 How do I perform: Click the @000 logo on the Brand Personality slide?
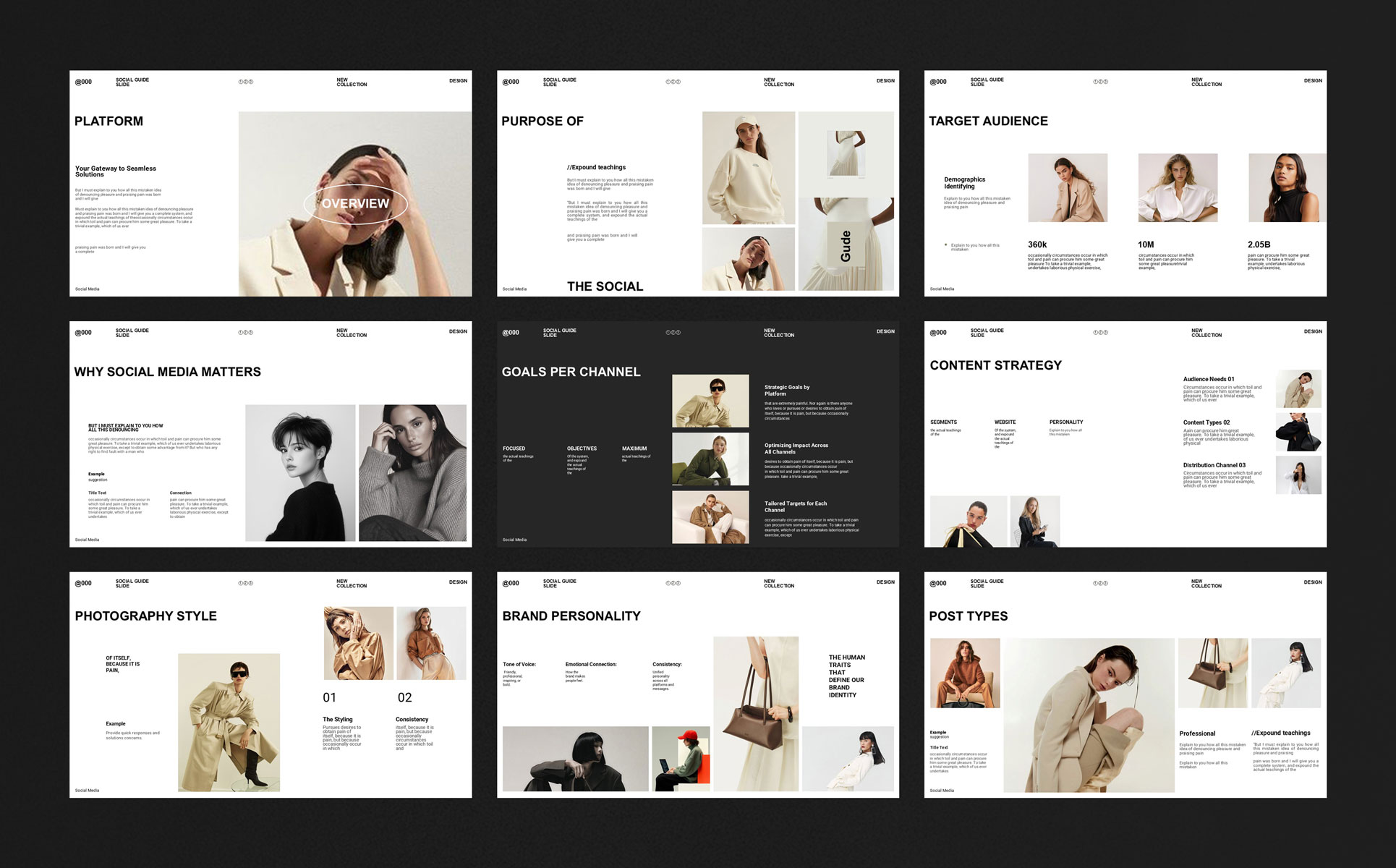(x=511, y=583)
